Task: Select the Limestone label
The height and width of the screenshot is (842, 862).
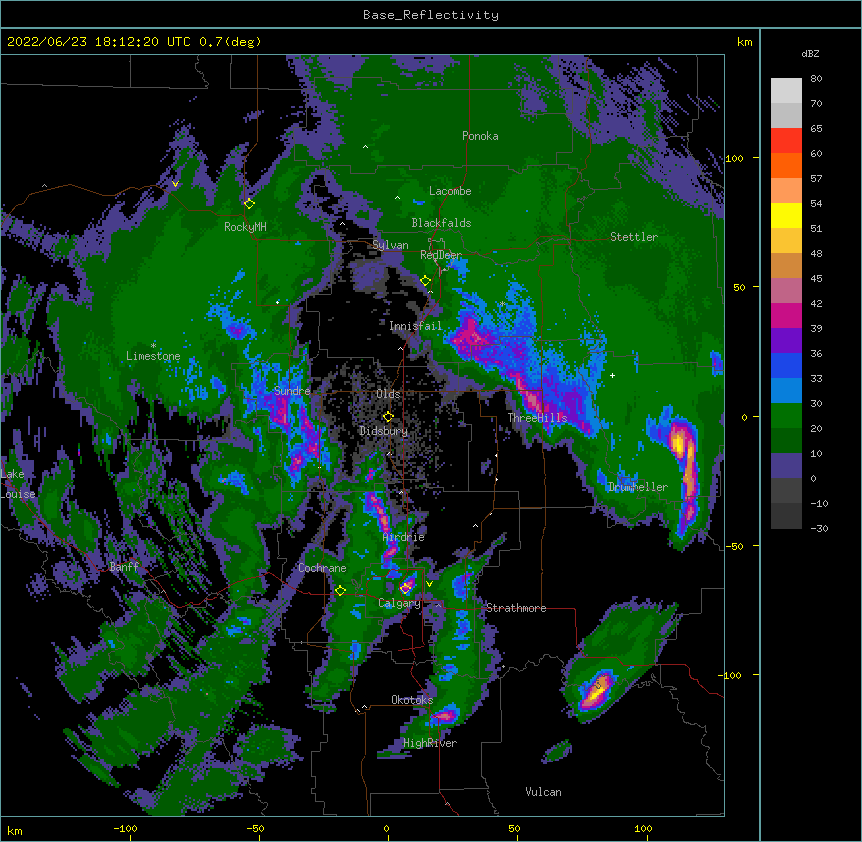Action: 153,356
